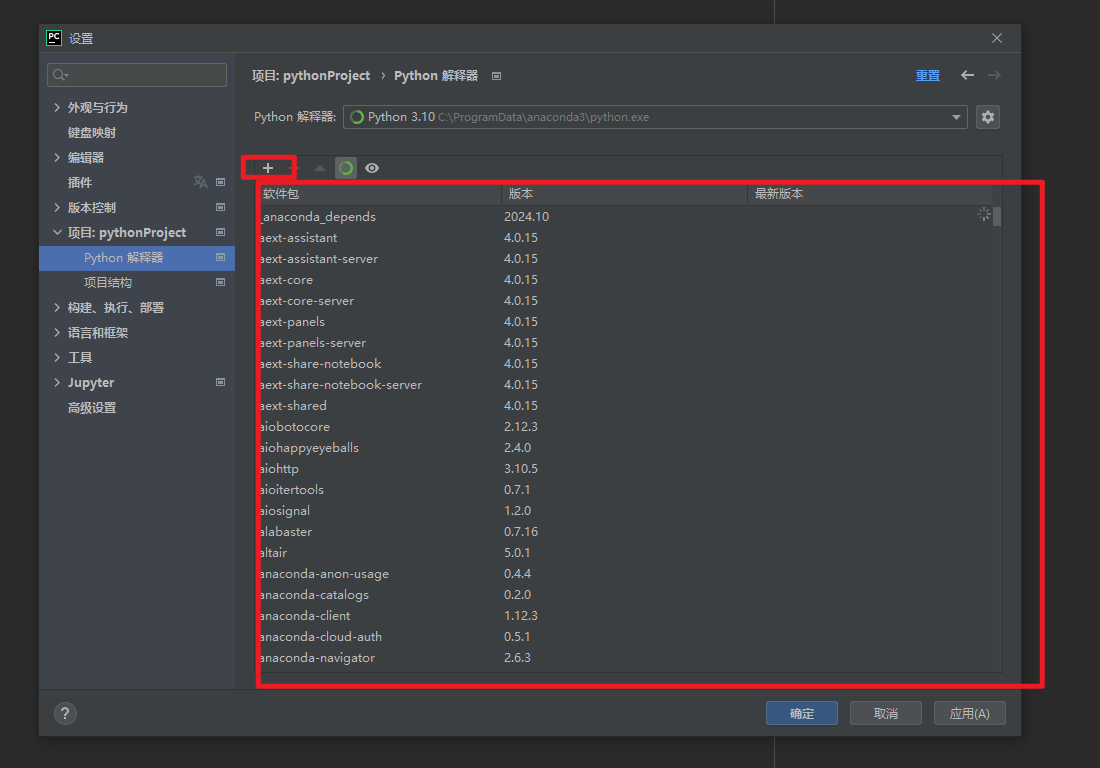This screenshot has width=1100, height=768.
Task: Select the anaconda-client package row
Action: coord(624,616)
